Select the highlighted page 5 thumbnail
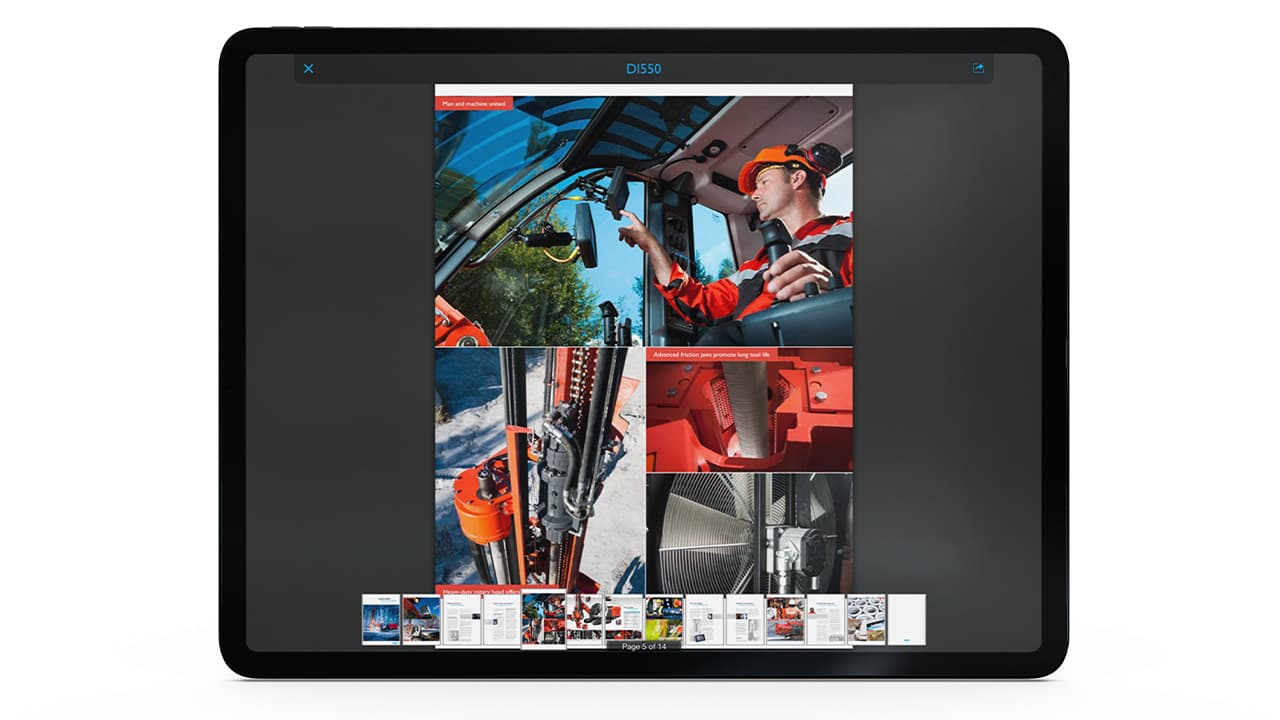 coord(544,620)
